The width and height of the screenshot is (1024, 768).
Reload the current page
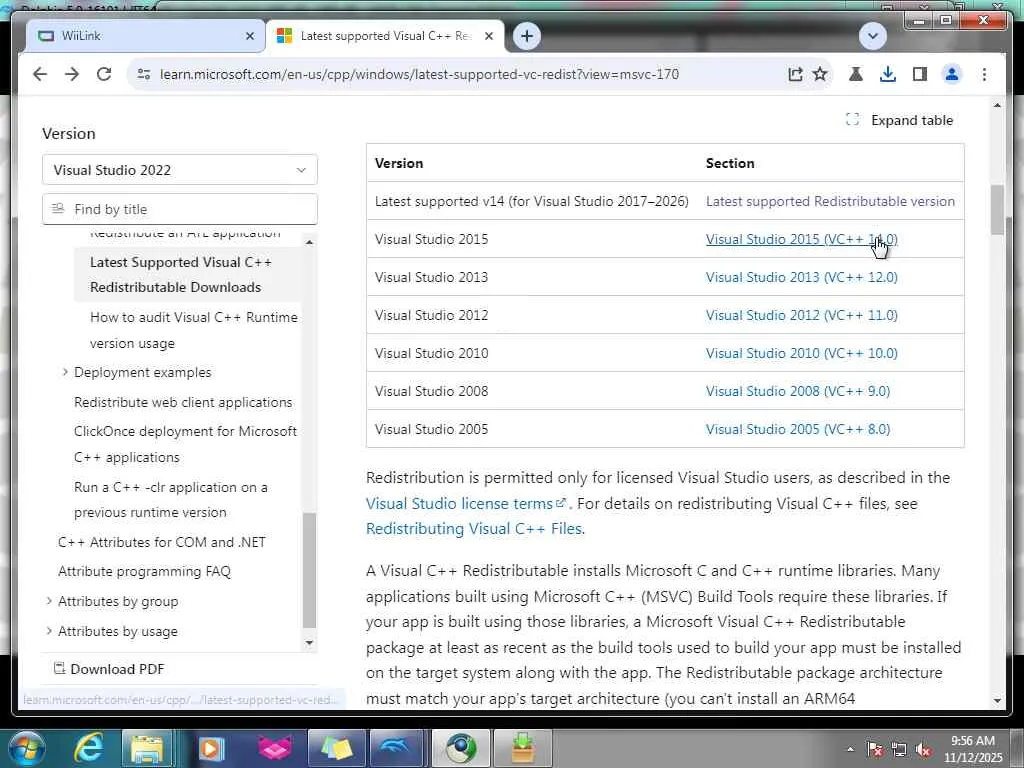104,74
